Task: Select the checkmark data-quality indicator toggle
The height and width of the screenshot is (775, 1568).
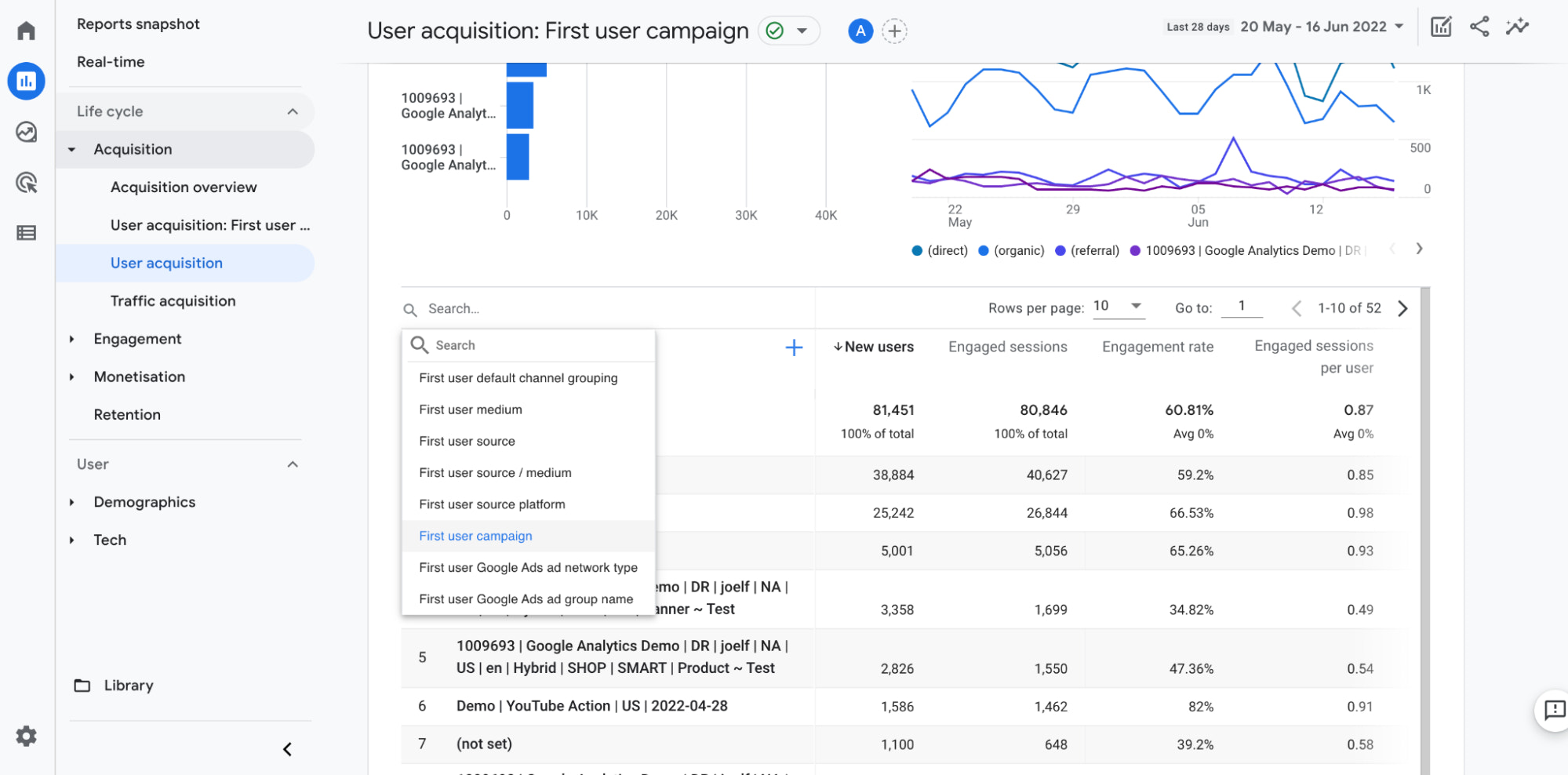Action: (x=788, y=31)
